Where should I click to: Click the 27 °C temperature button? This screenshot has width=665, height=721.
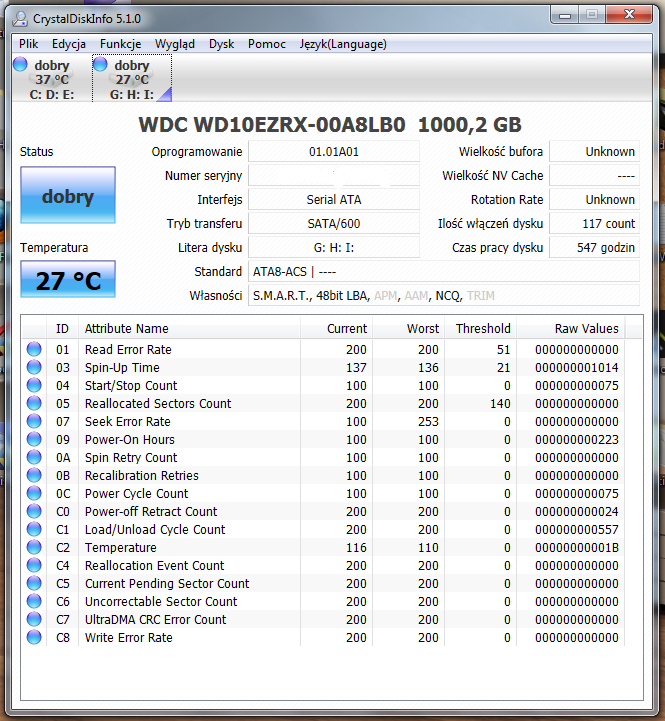(x=68, y=280)
